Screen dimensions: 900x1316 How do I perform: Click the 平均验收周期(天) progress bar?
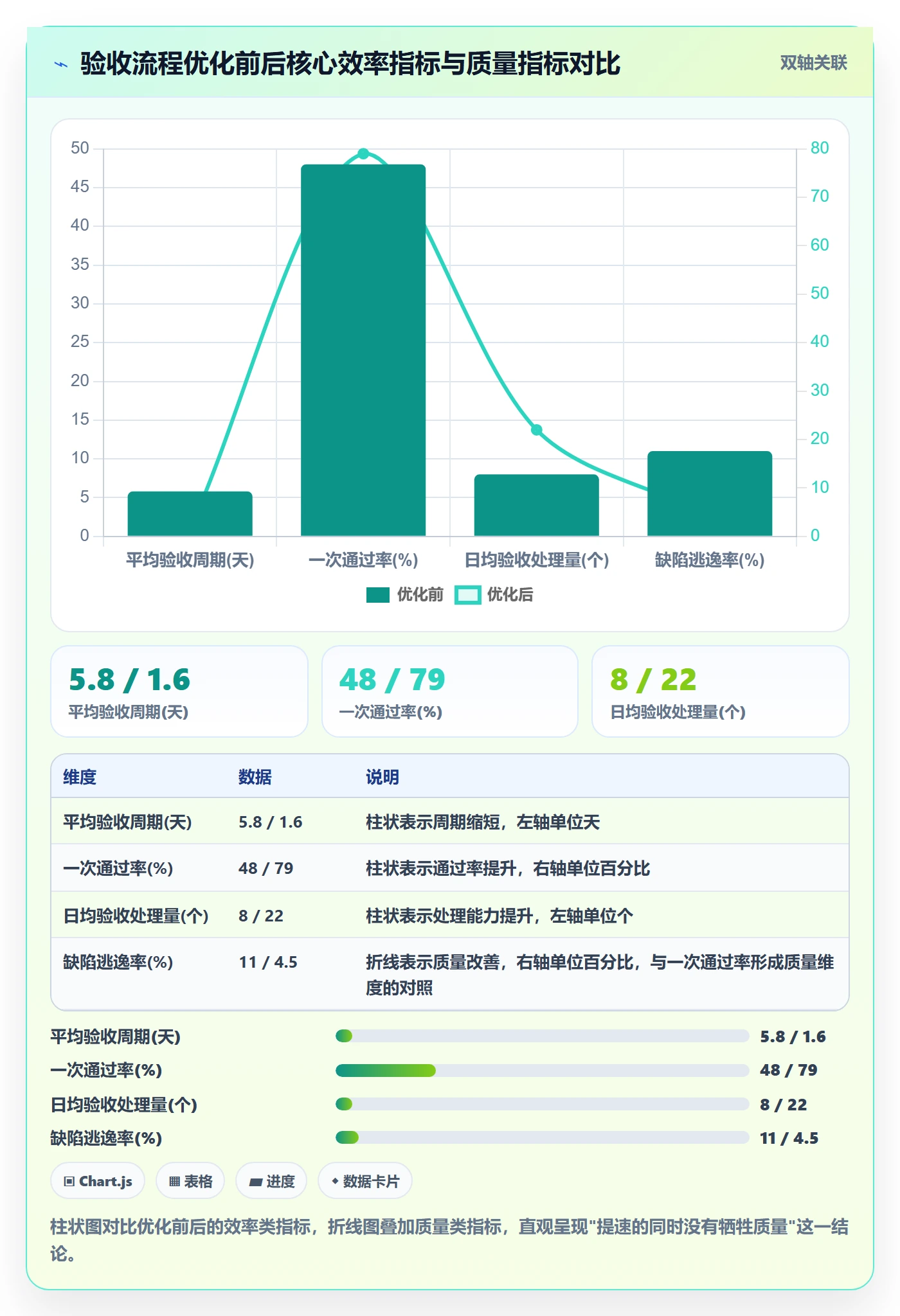pyautogui.click(x=543, y=1036)
